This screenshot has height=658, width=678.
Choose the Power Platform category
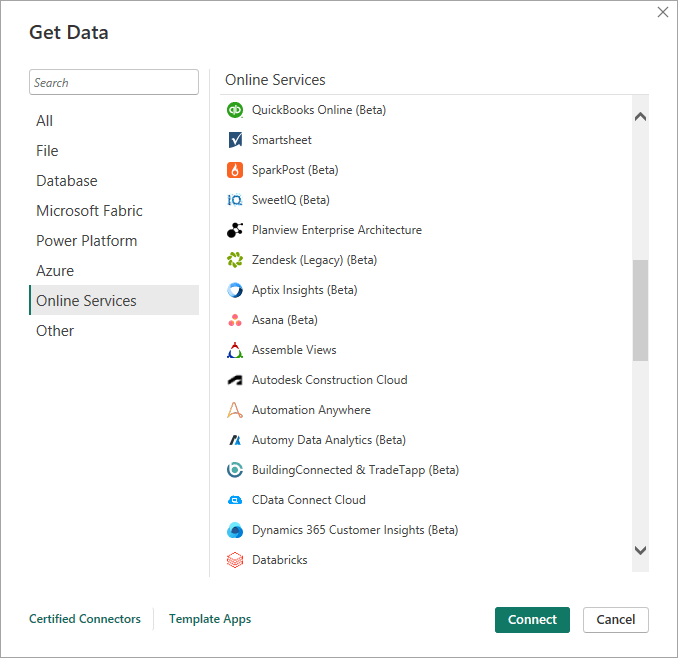[x=114, y=240]
